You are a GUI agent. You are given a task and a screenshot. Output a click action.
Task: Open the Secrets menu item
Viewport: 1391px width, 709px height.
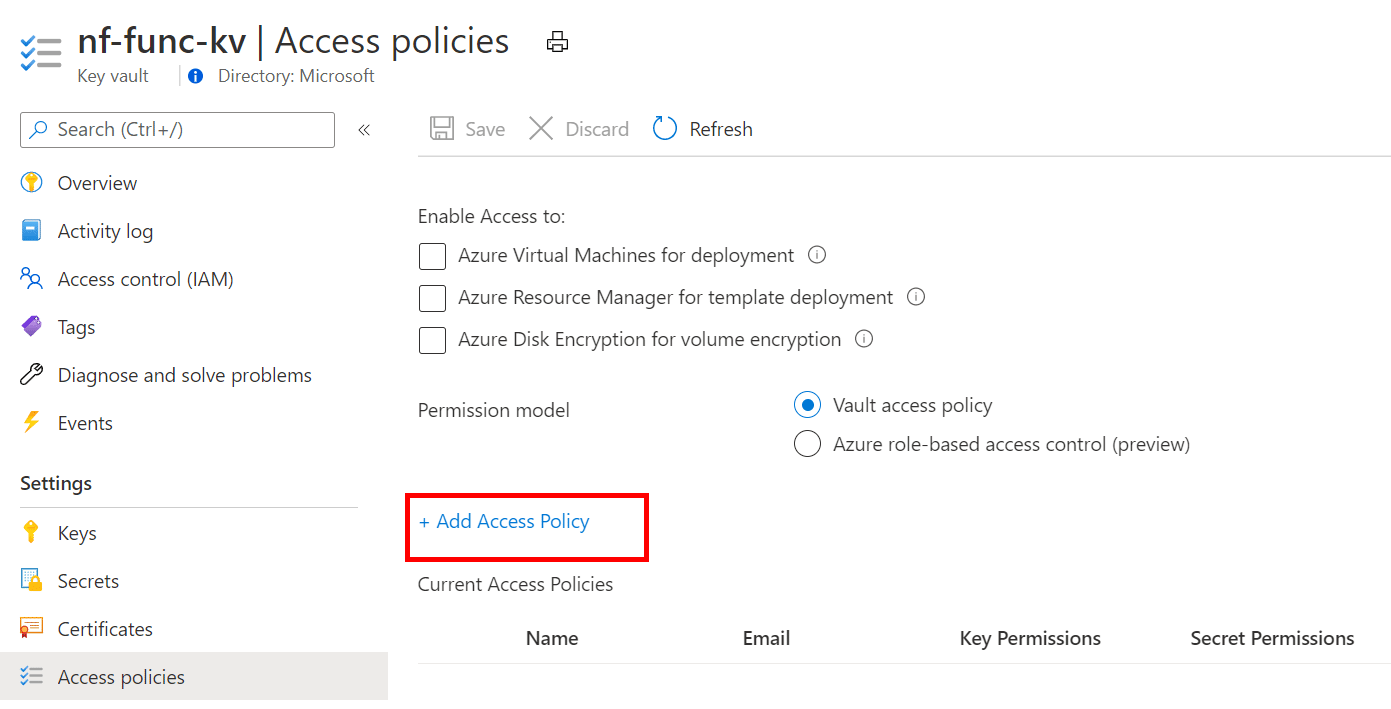[88, 581]
